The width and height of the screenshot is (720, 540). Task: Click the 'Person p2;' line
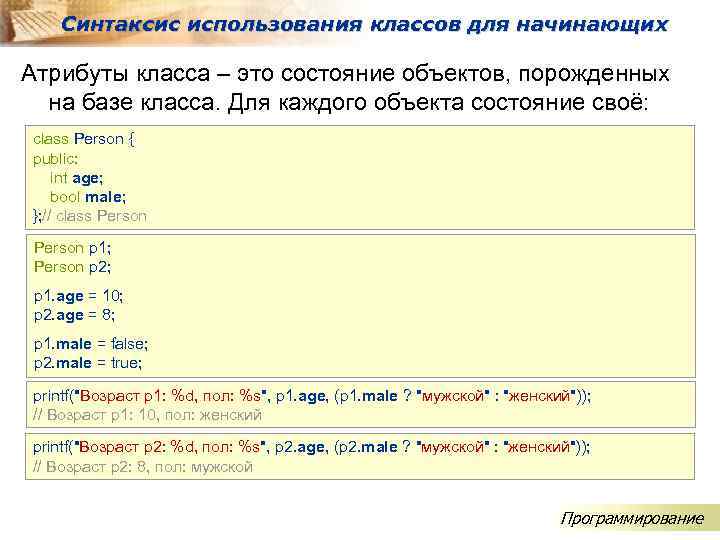[72, 267]
